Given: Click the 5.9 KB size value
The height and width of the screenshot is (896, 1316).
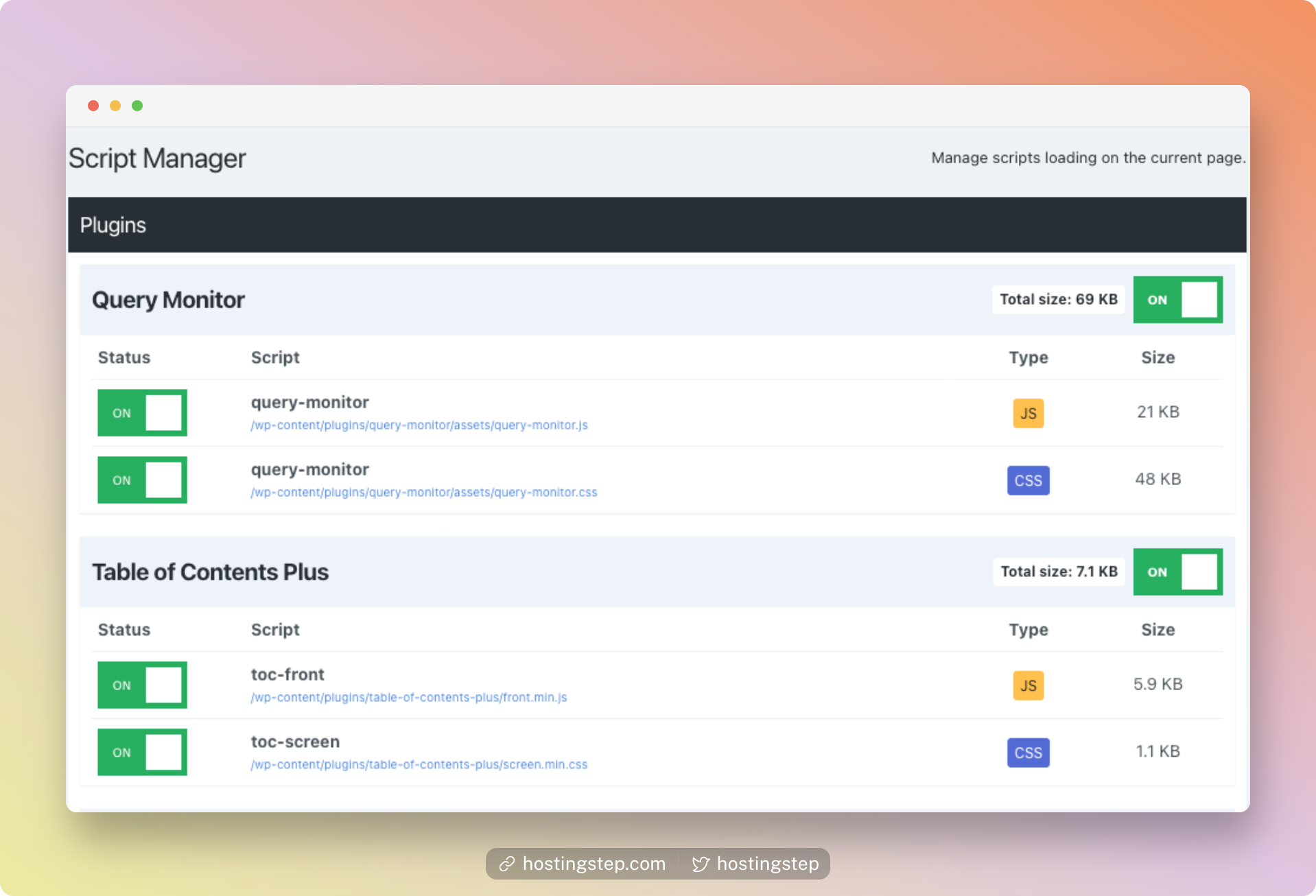Looking at the screenshot, I should coord(1158,684).
